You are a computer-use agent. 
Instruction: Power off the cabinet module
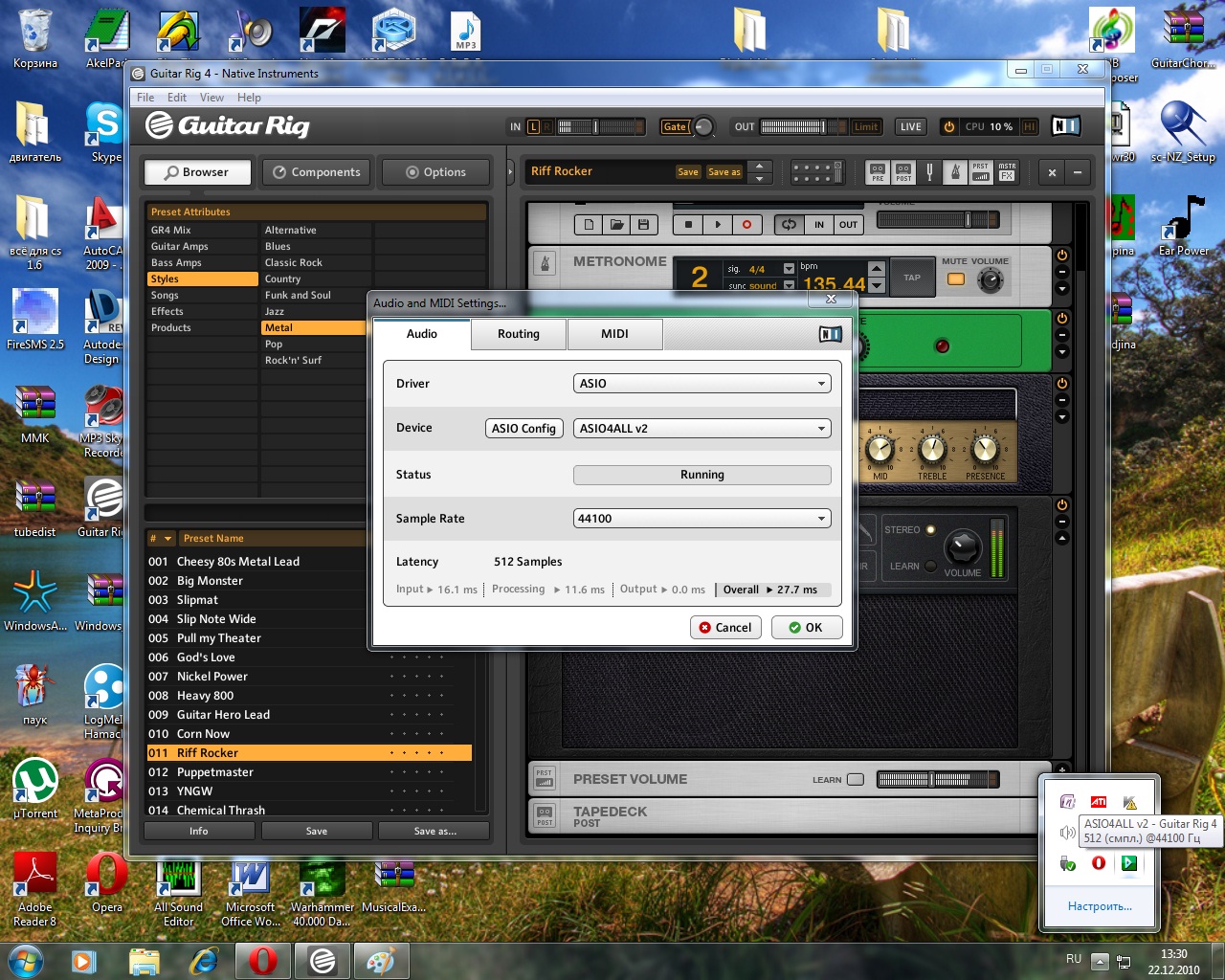(1062, 504)
